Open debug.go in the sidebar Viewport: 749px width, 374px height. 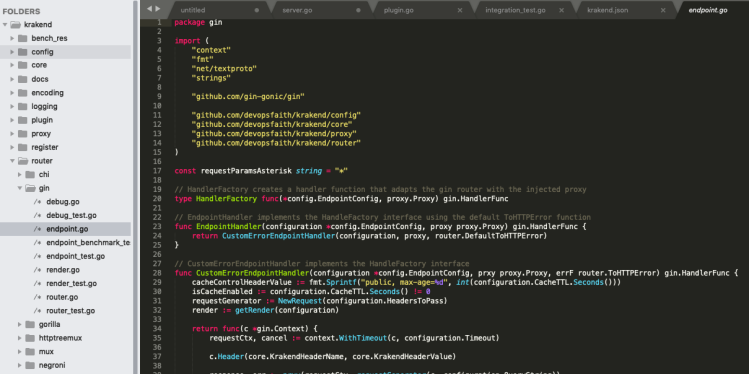63,202
